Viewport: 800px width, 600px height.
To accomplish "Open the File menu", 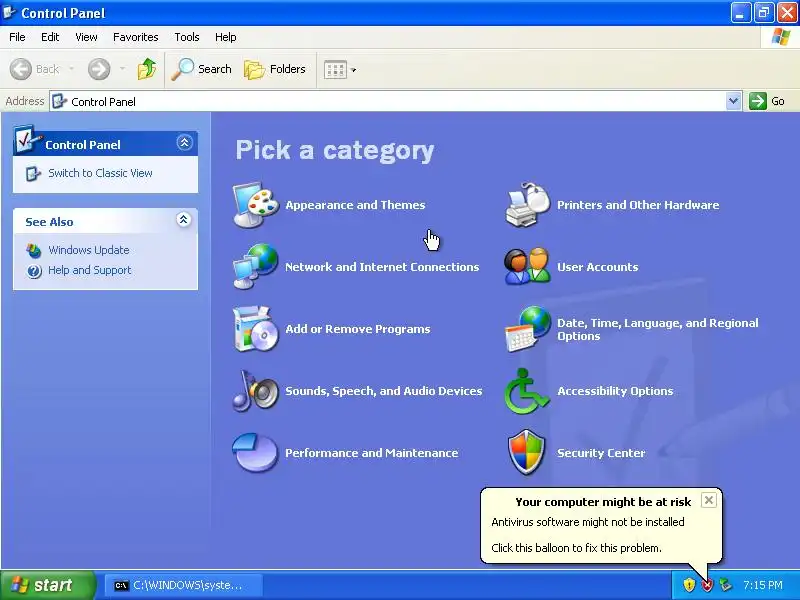I will [x=17, y=37].
